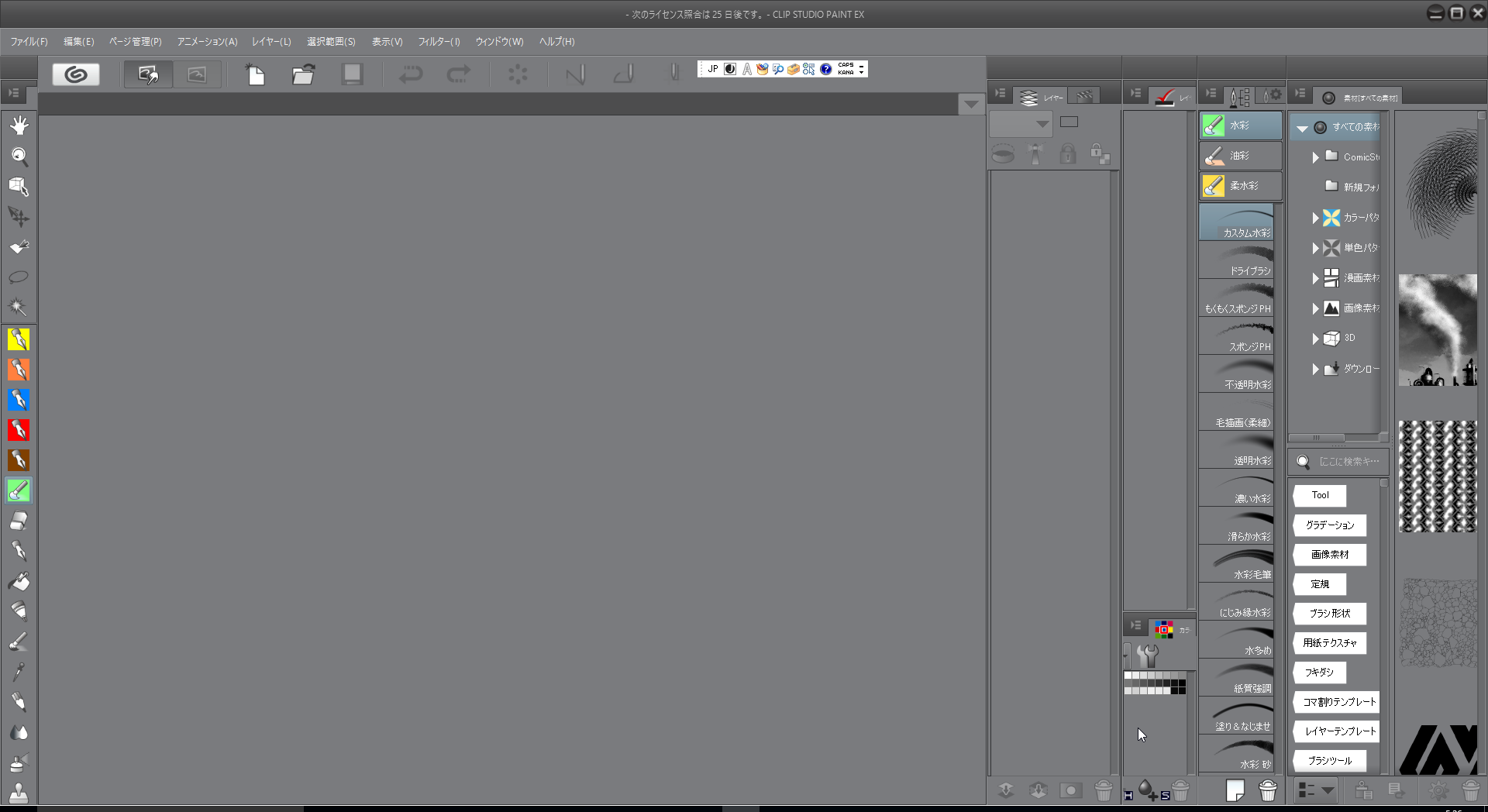Toggle Snap to Special Ruler
The width and height of the screenshot is (1488, 812).
pos(624,74)
